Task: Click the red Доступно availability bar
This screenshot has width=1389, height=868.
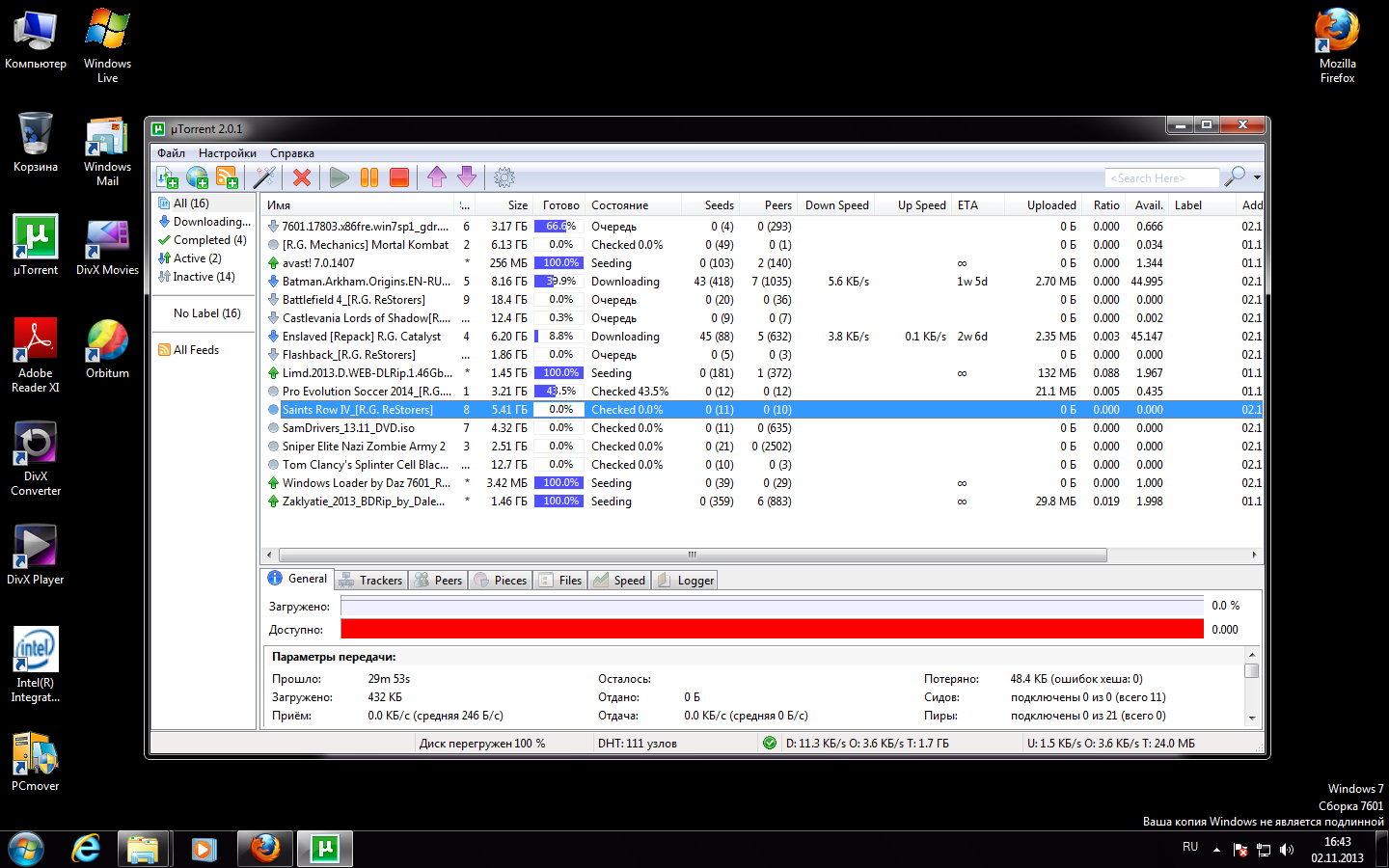Action: coord(773,629)
